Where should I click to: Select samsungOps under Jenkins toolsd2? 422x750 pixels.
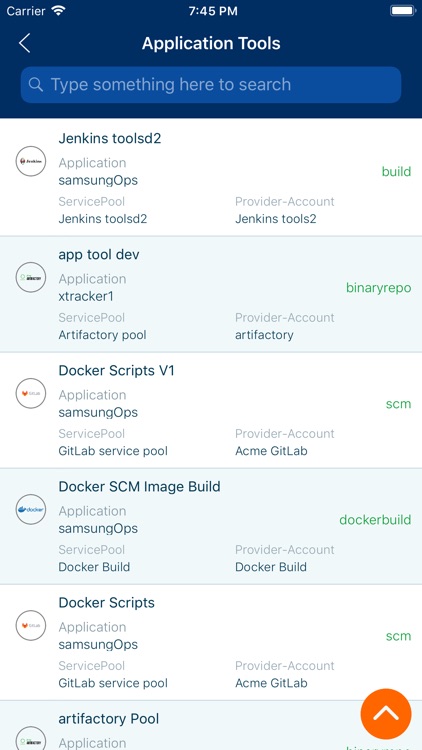tap(98, 180)
